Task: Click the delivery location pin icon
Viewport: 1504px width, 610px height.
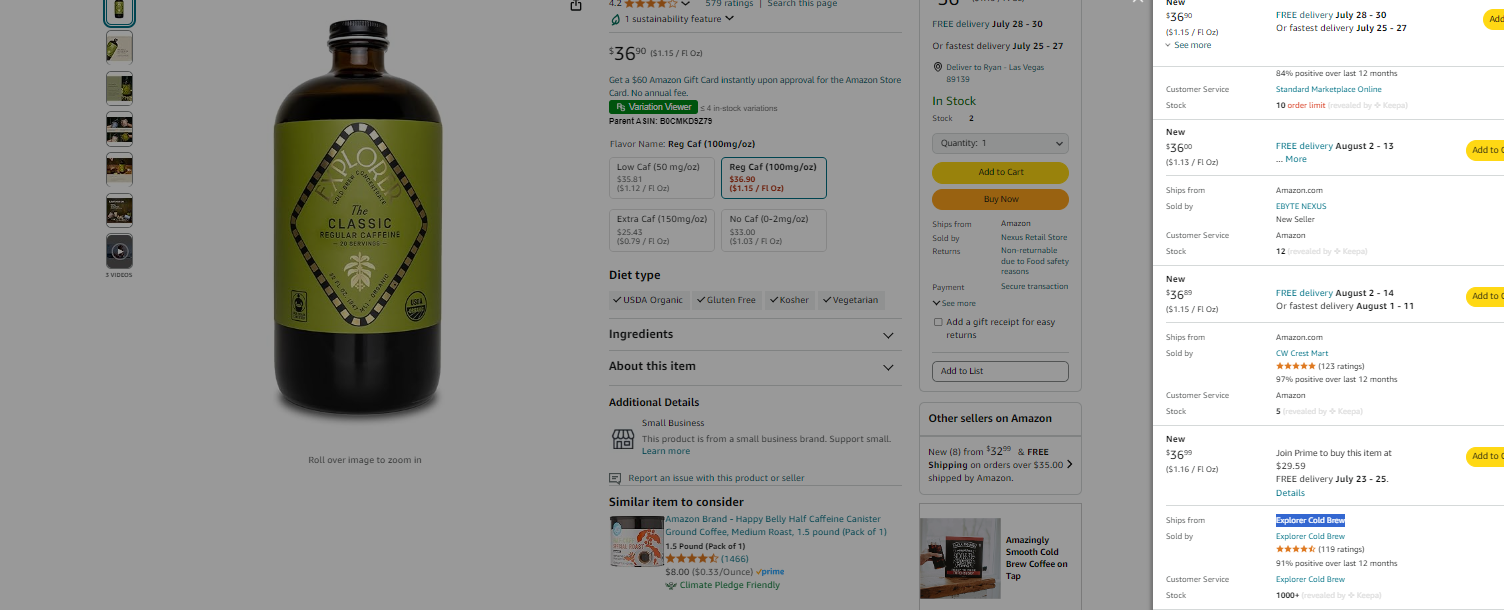Action: (938, 67)
